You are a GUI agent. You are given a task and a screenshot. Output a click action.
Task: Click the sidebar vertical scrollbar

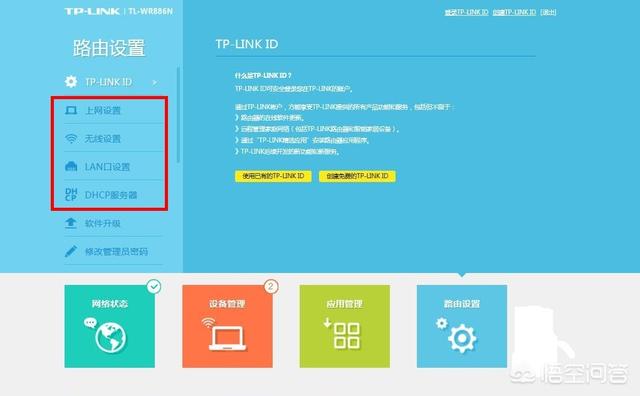[x=178, y=115]
